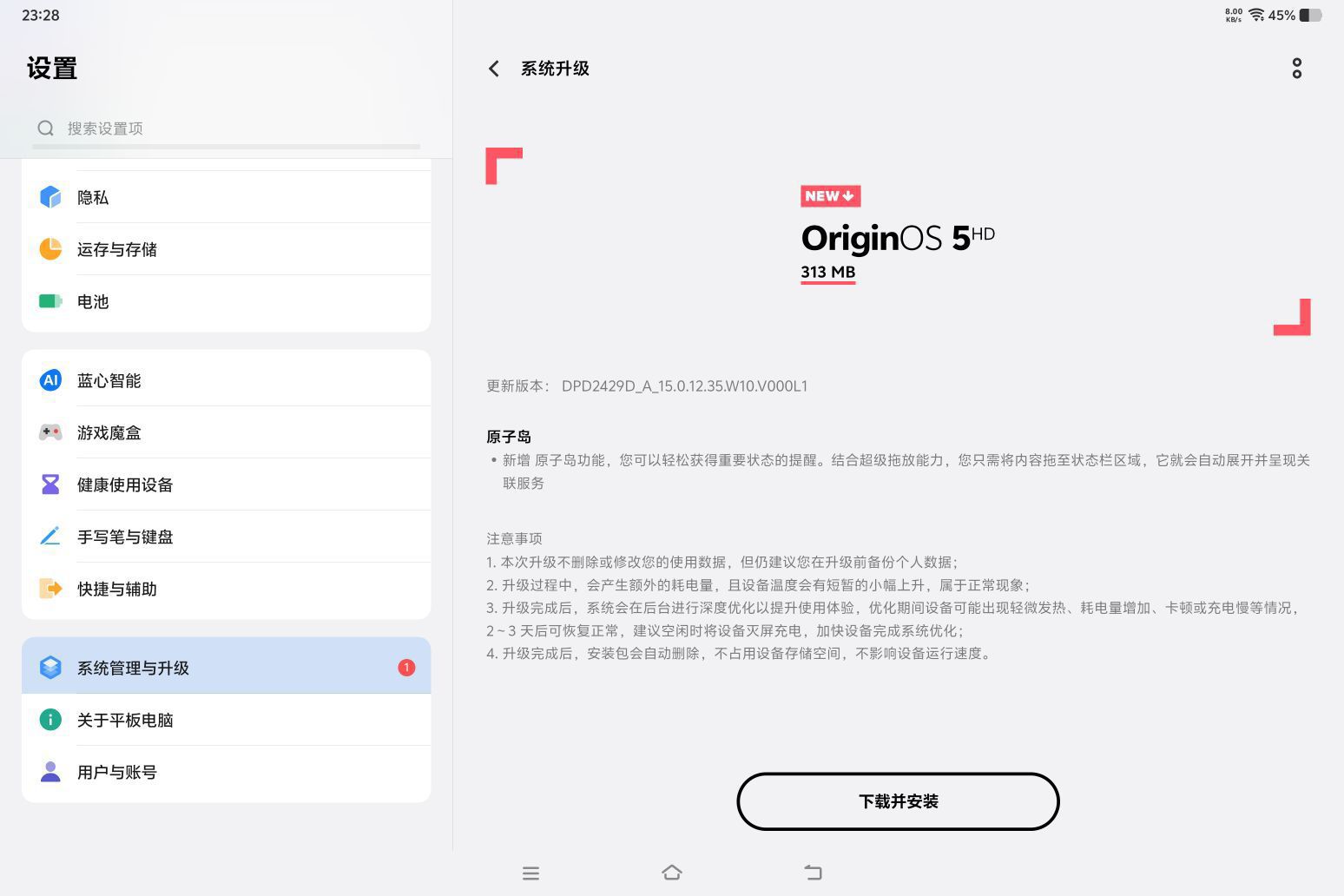
Task: Tap the 隐私 privacy cube icon
Action: 50,197
